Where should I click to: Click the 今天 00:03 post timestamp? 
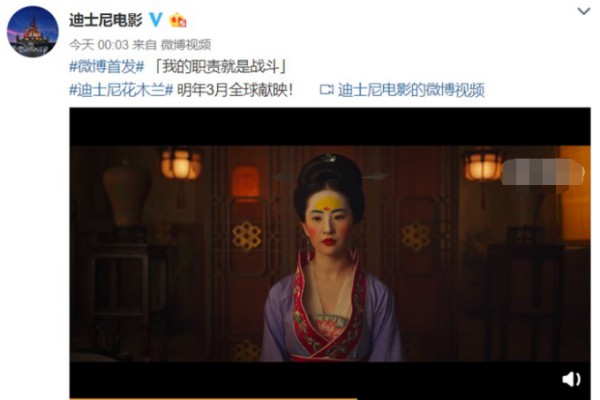(x=99, y=45)
